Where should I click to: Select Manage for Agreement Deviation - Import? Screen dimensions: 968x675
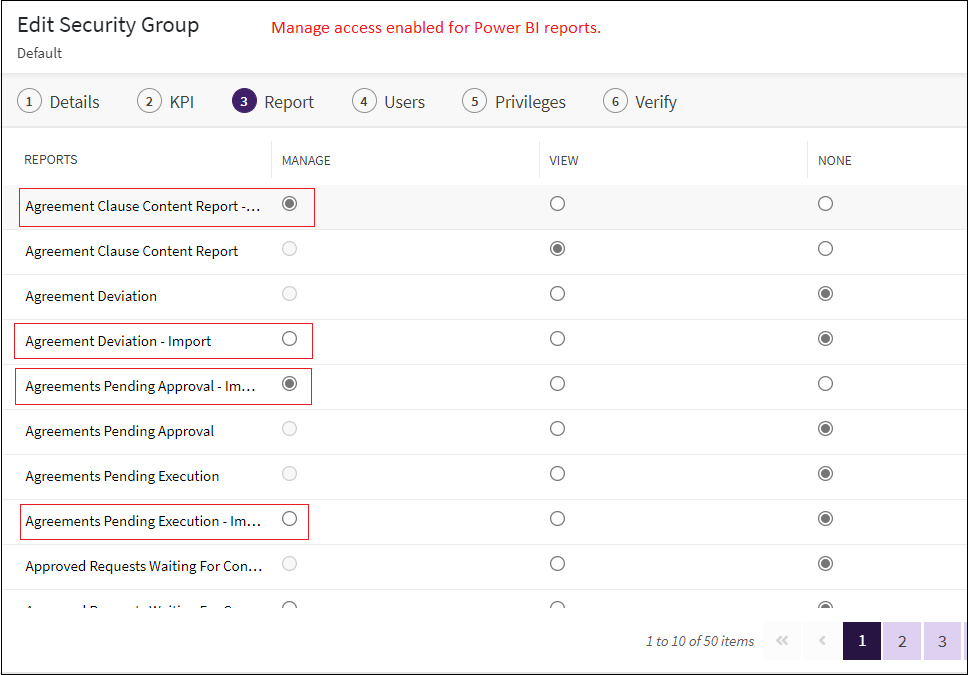click(290, 339)
